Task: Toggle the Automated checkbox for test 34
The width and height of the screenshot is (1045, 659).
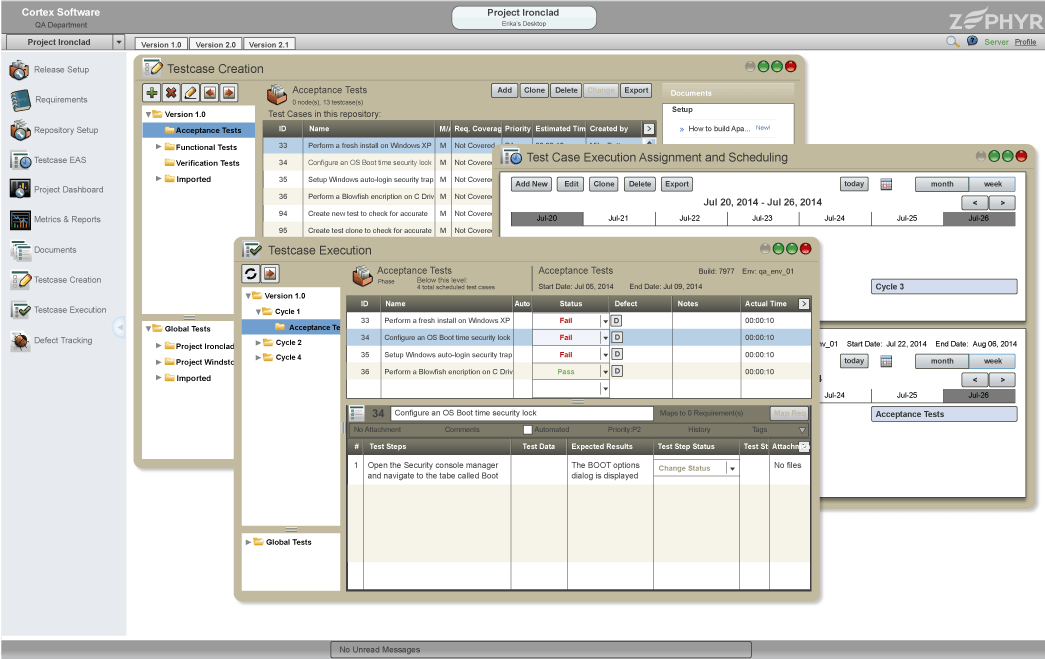Action: (528, 430)
